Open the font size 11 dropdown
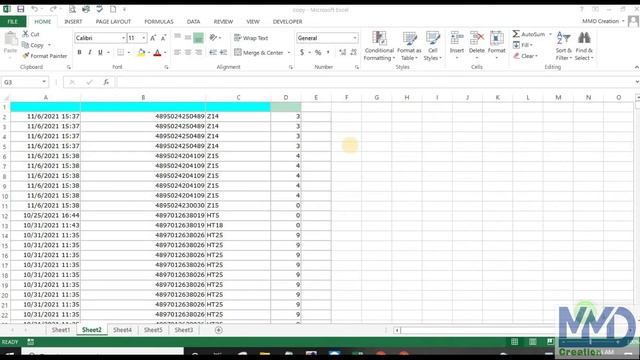640x360 pixels. click(144, 38)
